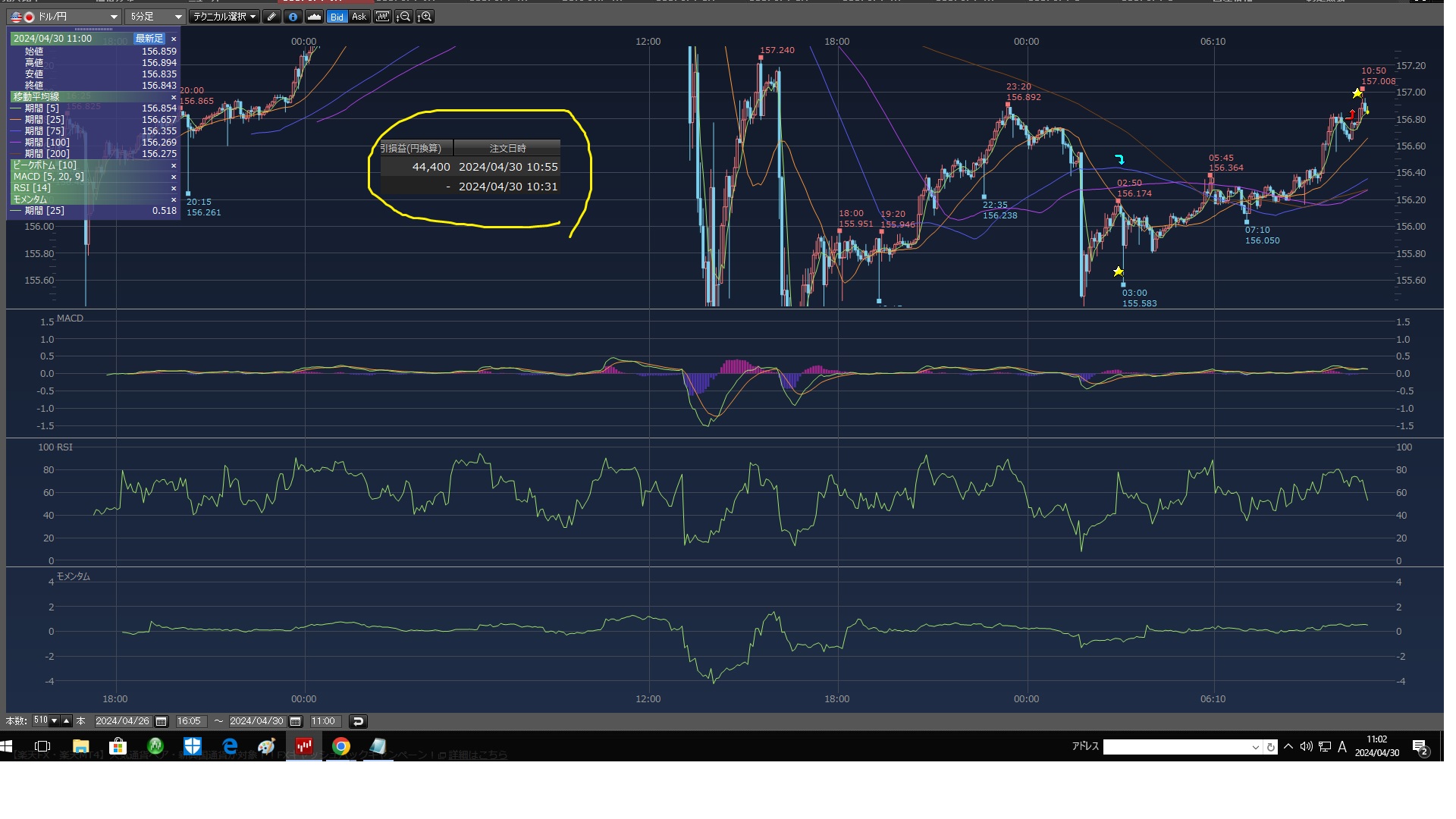Switch price display to Ask
Image resolution: width=1456 pixels, height=819 pixels.
pyautogui.click(x=359, y=17)
